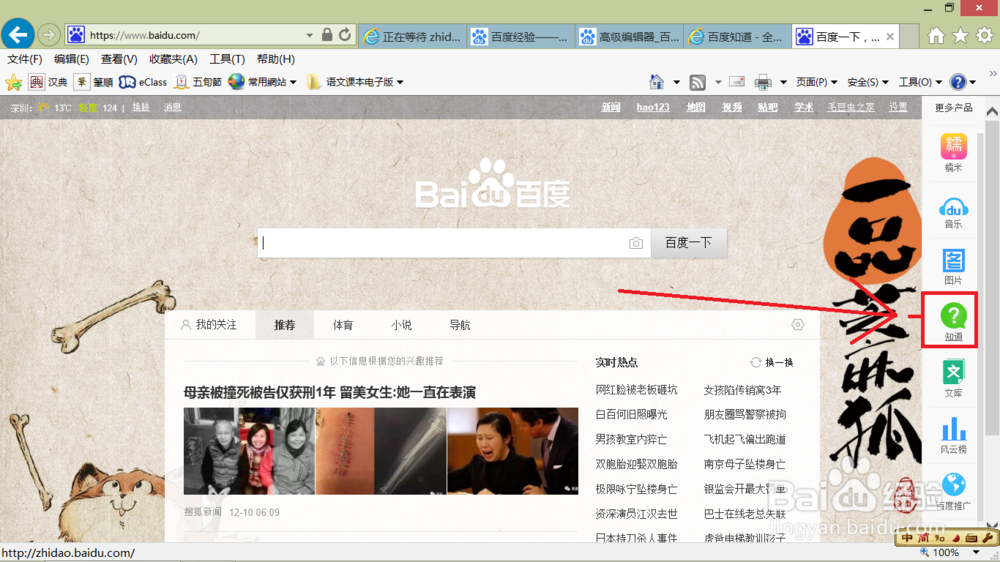
Task: Open the 贴吧 link
Action: pos(768,107)
